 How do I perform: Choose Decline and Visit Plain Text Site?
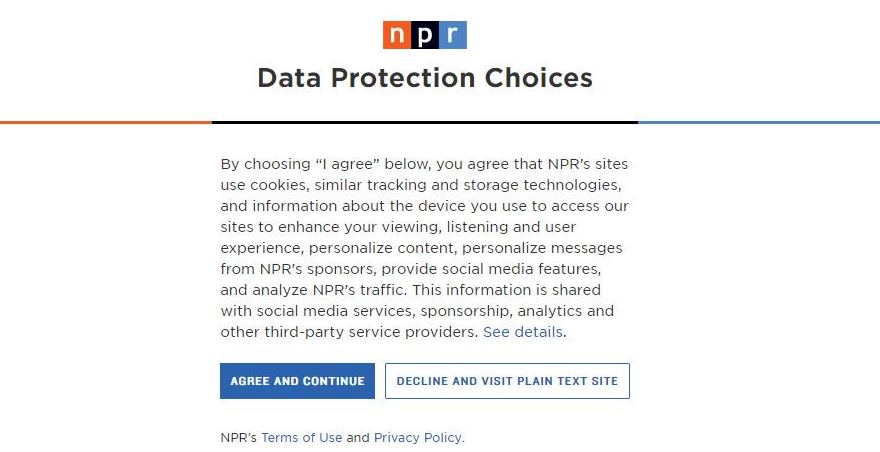click(x=507, y=381)
